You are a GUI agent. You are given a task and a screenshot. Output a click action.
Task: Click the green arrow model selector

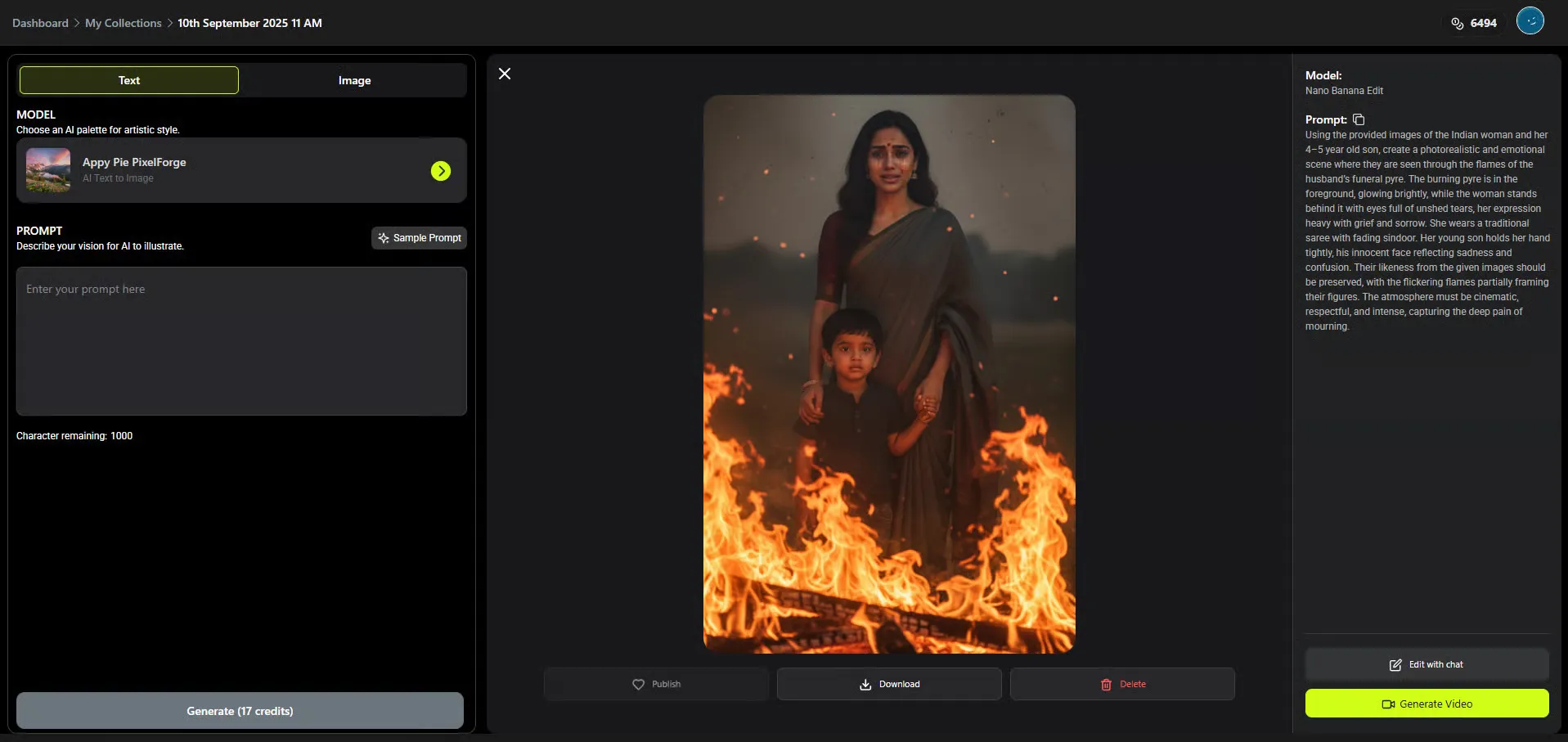click(441, 171)
